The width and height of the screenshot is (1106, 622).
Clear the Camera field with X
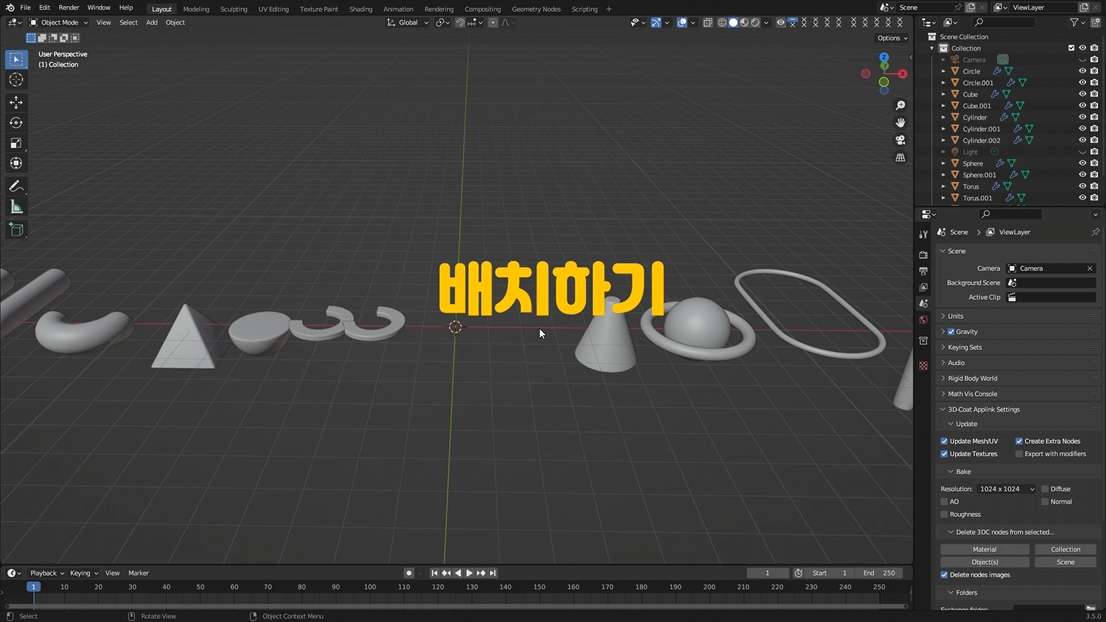point(1089,269)
